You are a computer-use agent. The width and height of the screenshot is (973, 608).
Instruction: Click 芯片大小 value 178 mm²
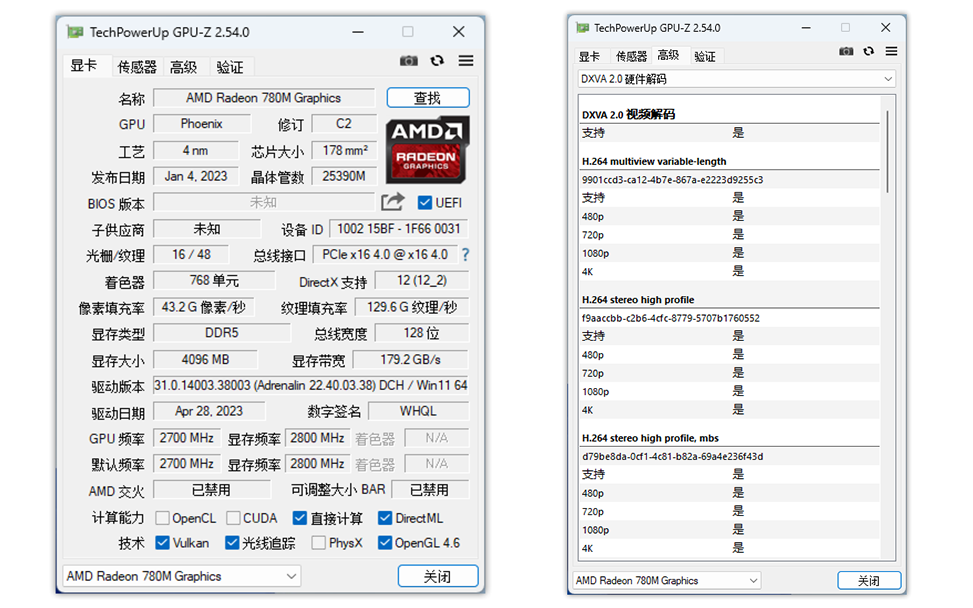(345, 150)
